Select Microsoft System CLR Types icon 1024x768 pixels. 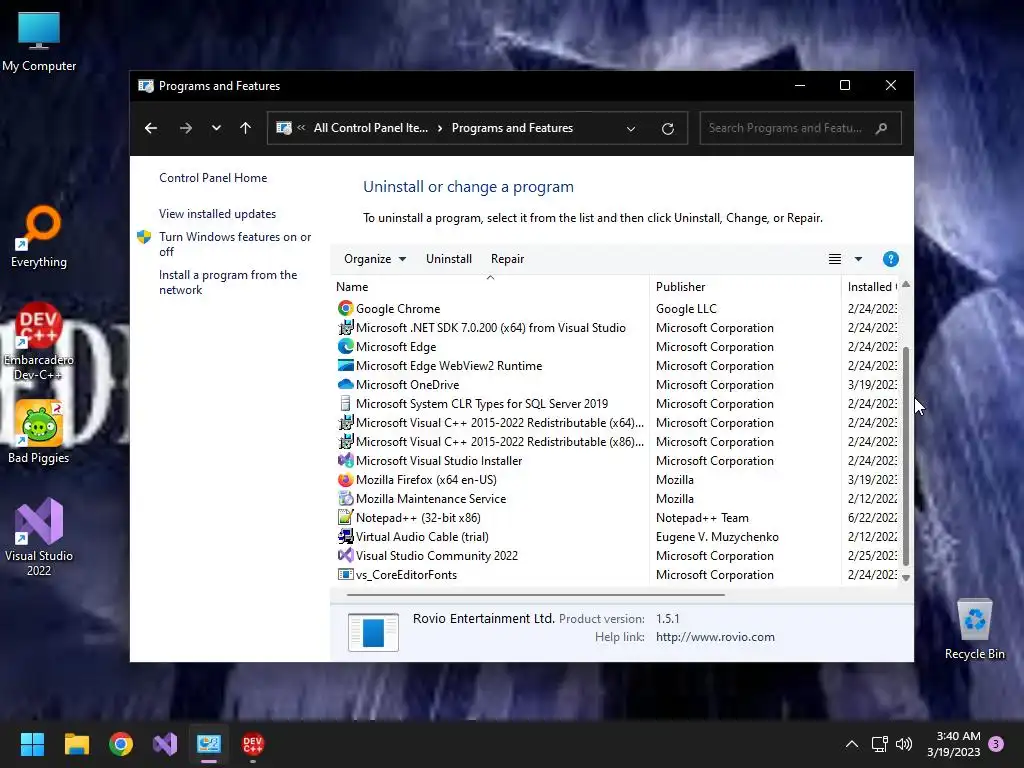coord(345,403)
